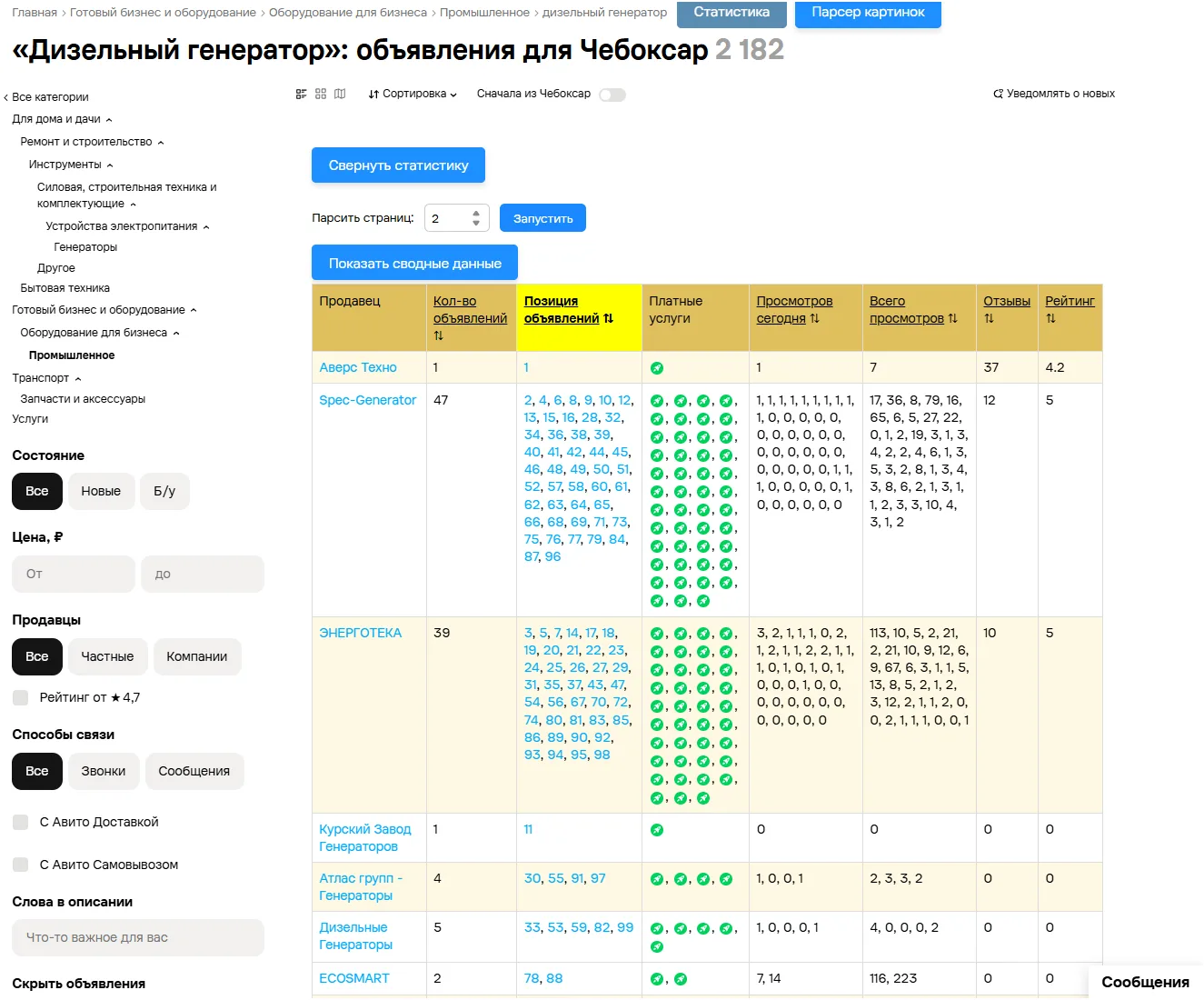Switch to grid view layout icon

(x=321, y=94)
